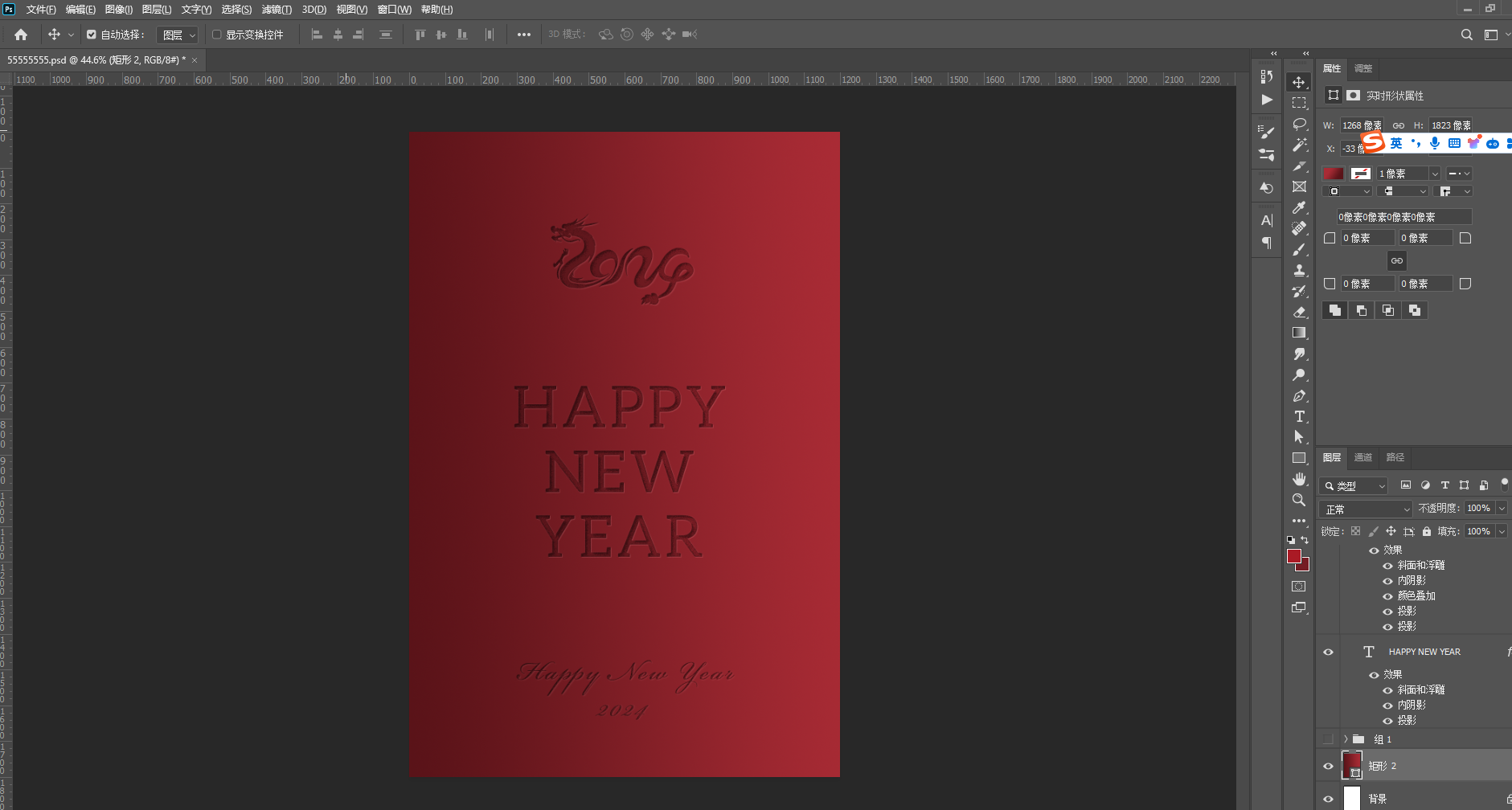The width and height of the screenshot is (1512, 810).
Task: Hide the 矩形 2 layer
Action: coord(1328,766)
